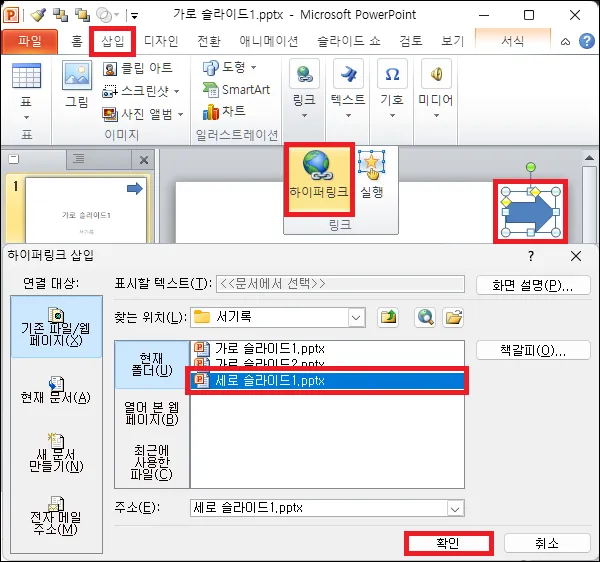Minimize the ribbon with caret icon
600x562 pixels.
click(x=566, y=42)
